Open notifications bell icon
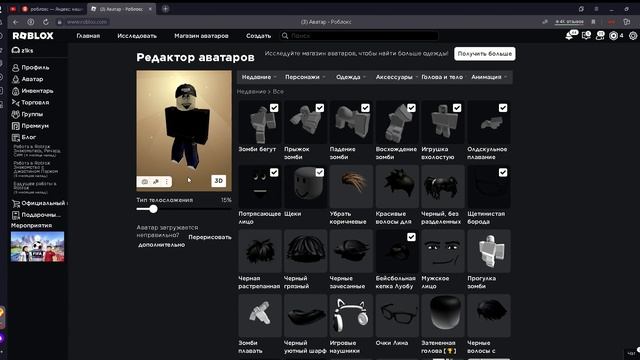Image resolution: width=640 pixels, height=360 pixels. 569,36
